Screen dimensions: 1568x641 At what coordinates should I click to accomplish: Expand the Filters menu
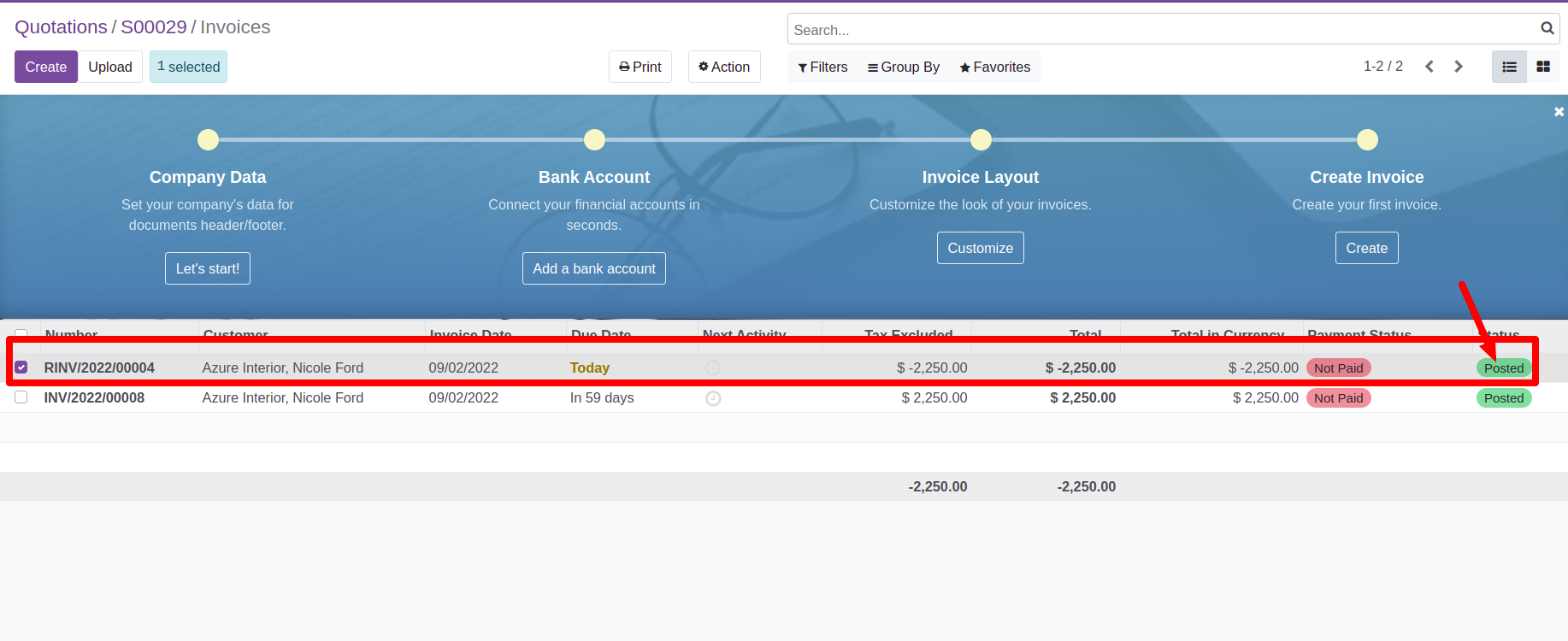point(822,67)
